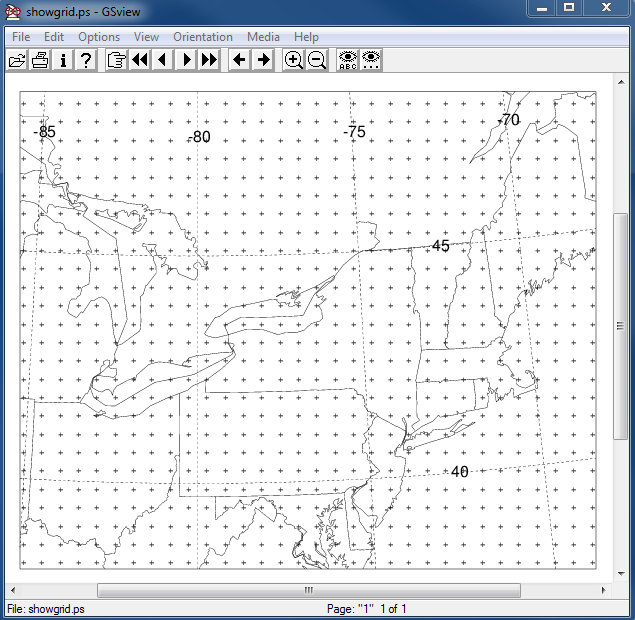Skip back with double left arrow icon
The image size is (635, 620).
139,60
